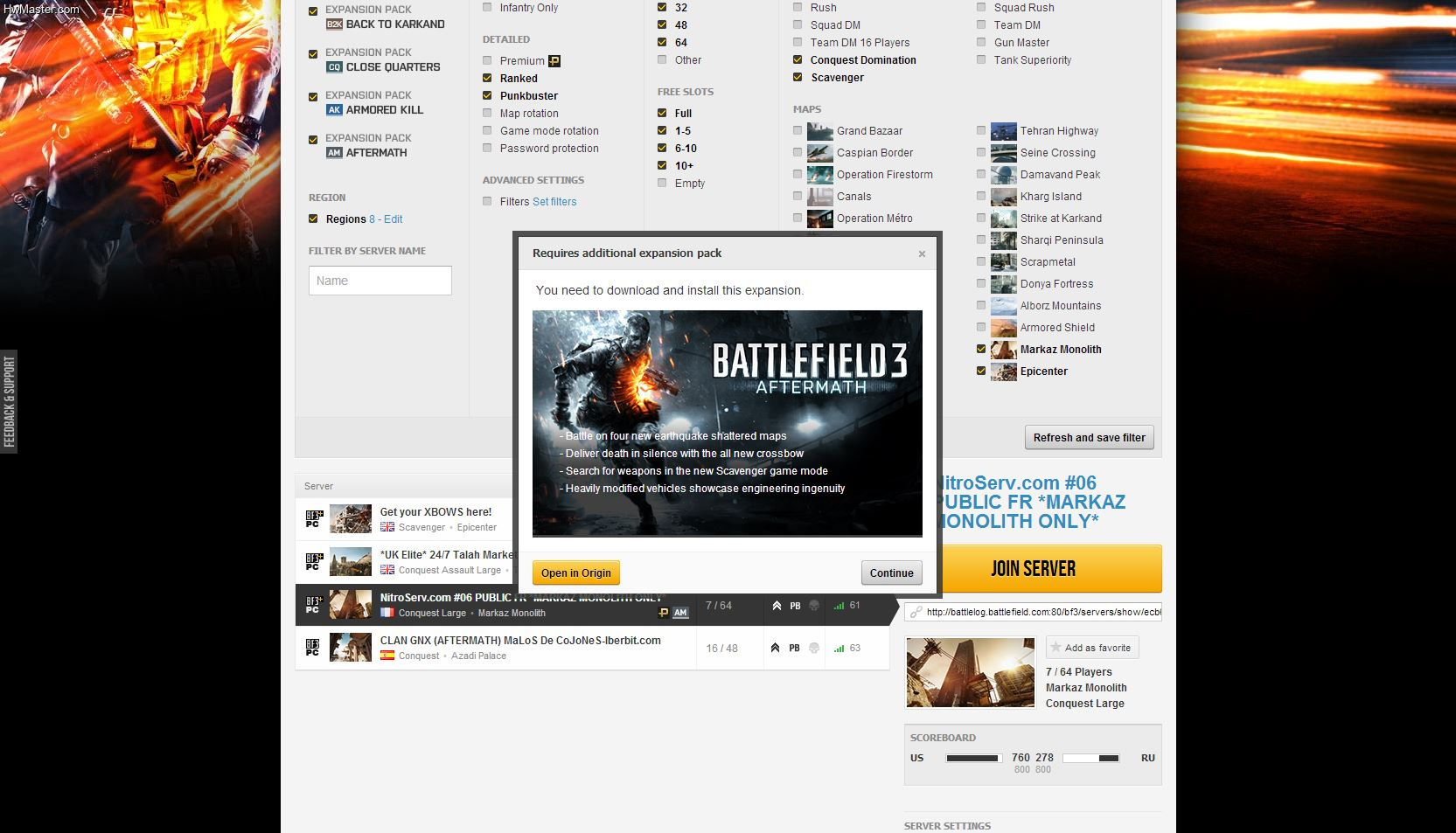Add server as favorite
1456x833 pixels.
pos(1092,648)
